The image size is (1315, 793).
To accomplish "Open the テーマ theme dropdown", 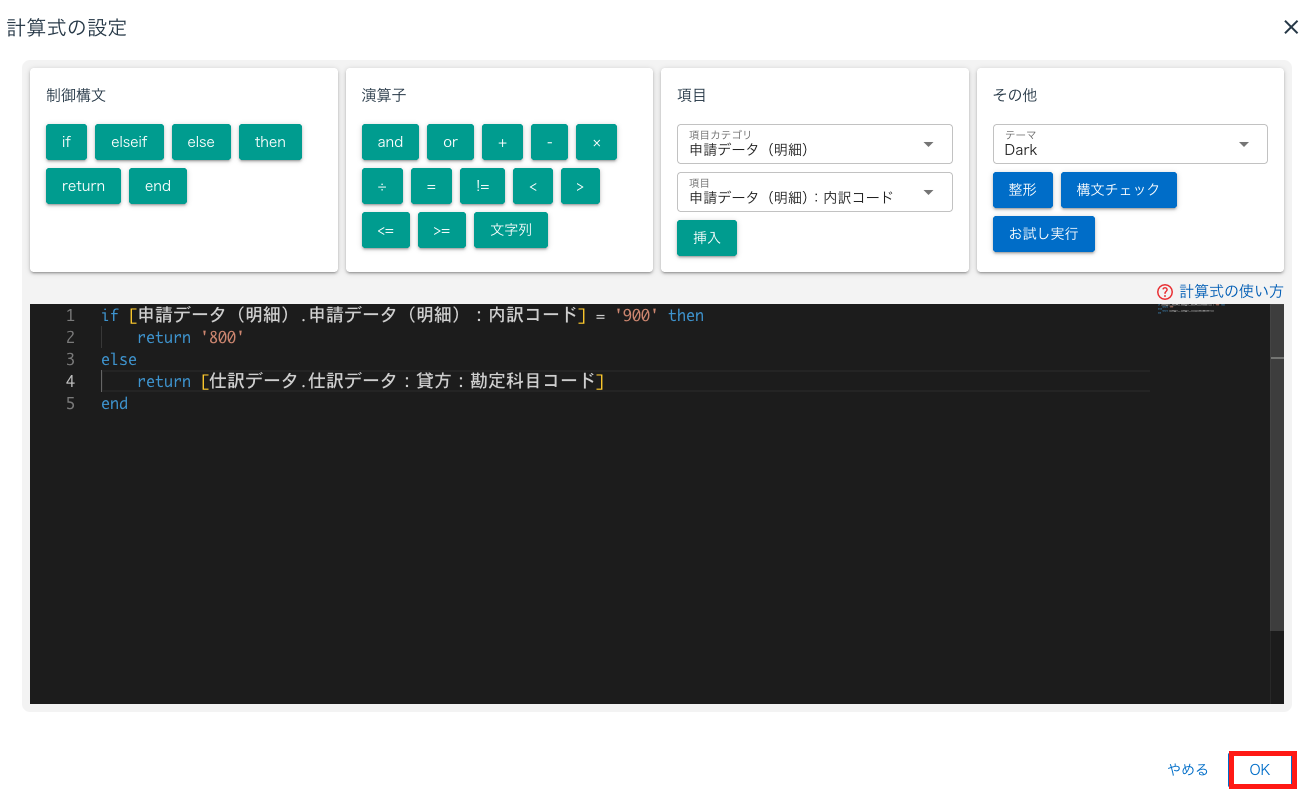I will click(x=1130, y=144).
